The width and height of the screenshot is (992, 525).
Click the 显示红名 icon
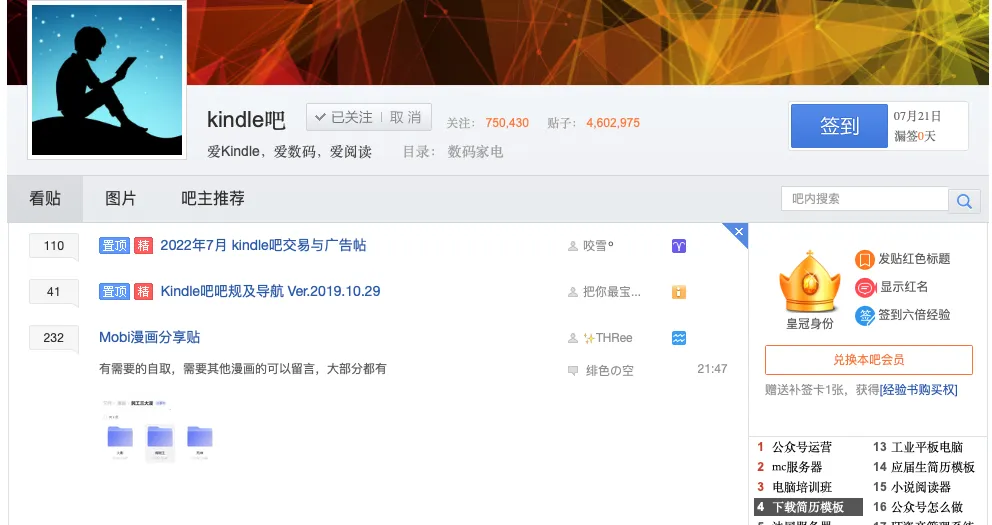[x=864, y=287]
